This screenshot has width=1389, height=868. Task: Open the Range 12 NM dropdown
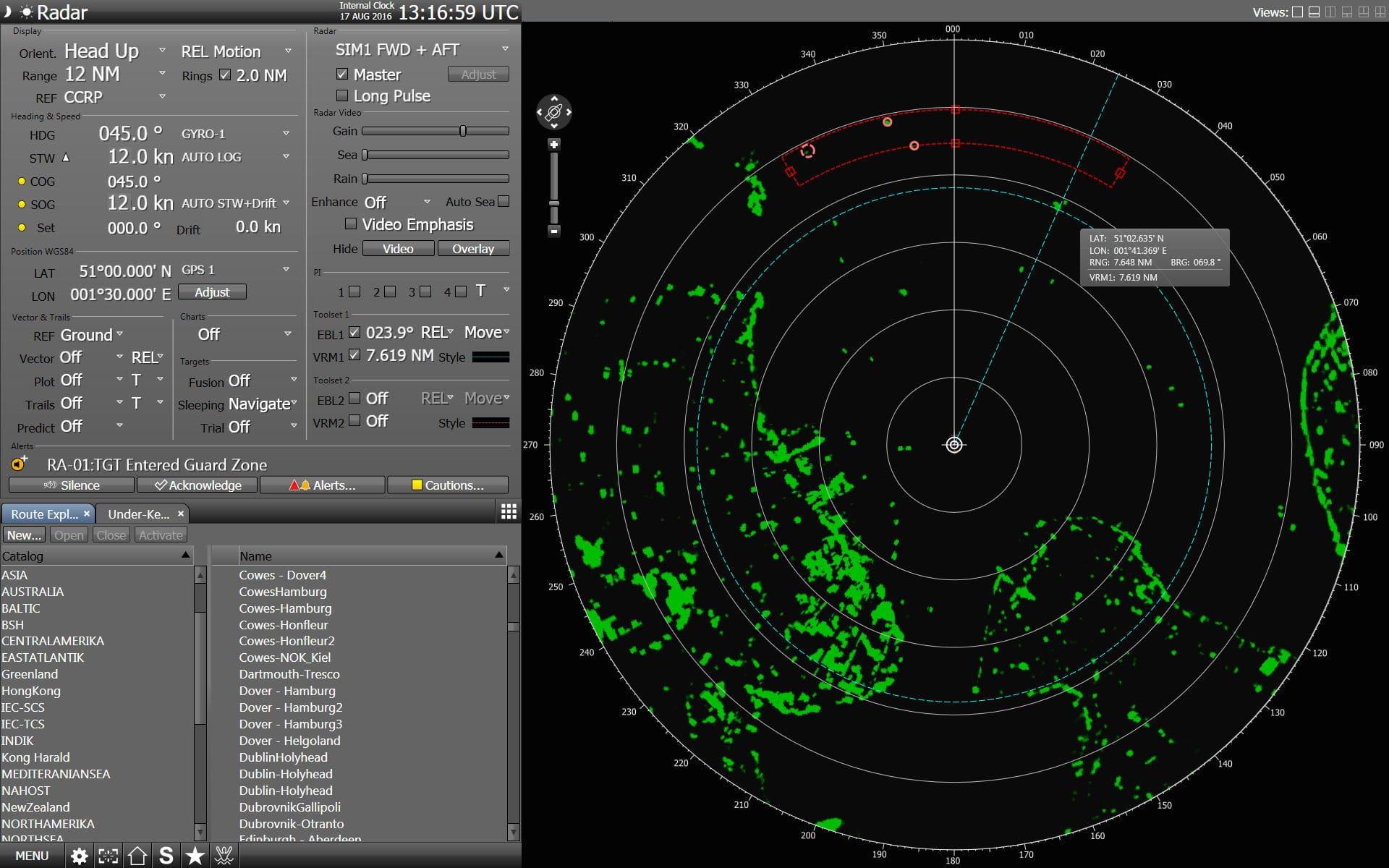point(162,73)
